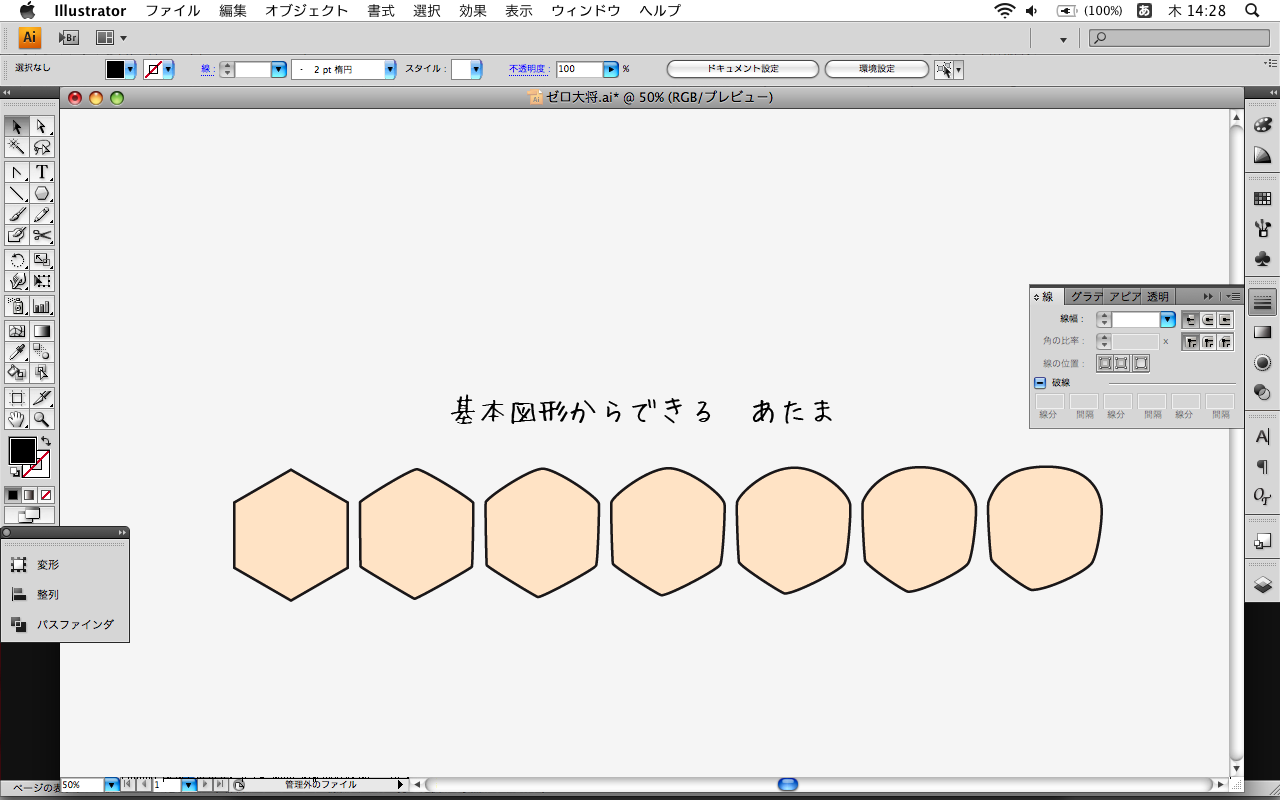The height and width of the screenshot is (800, 1280).
Task: Click the black fill color box in toolbox
Action: (22, 451)
